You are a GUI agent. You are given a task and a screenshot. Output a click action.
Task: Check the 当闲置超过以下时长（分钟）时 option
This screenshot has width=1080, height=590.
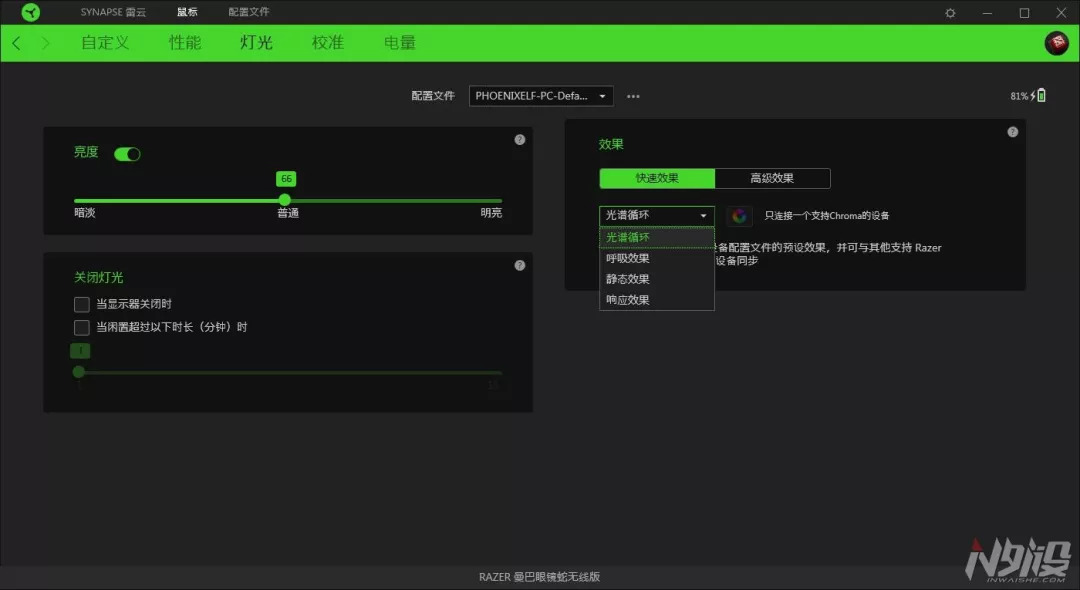(81, 327)
